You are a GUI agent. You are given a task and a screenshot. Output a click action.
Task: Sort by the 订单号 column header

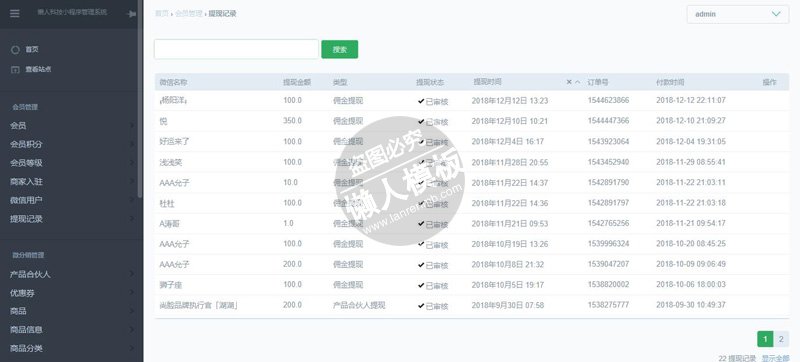tap(597, 82)
